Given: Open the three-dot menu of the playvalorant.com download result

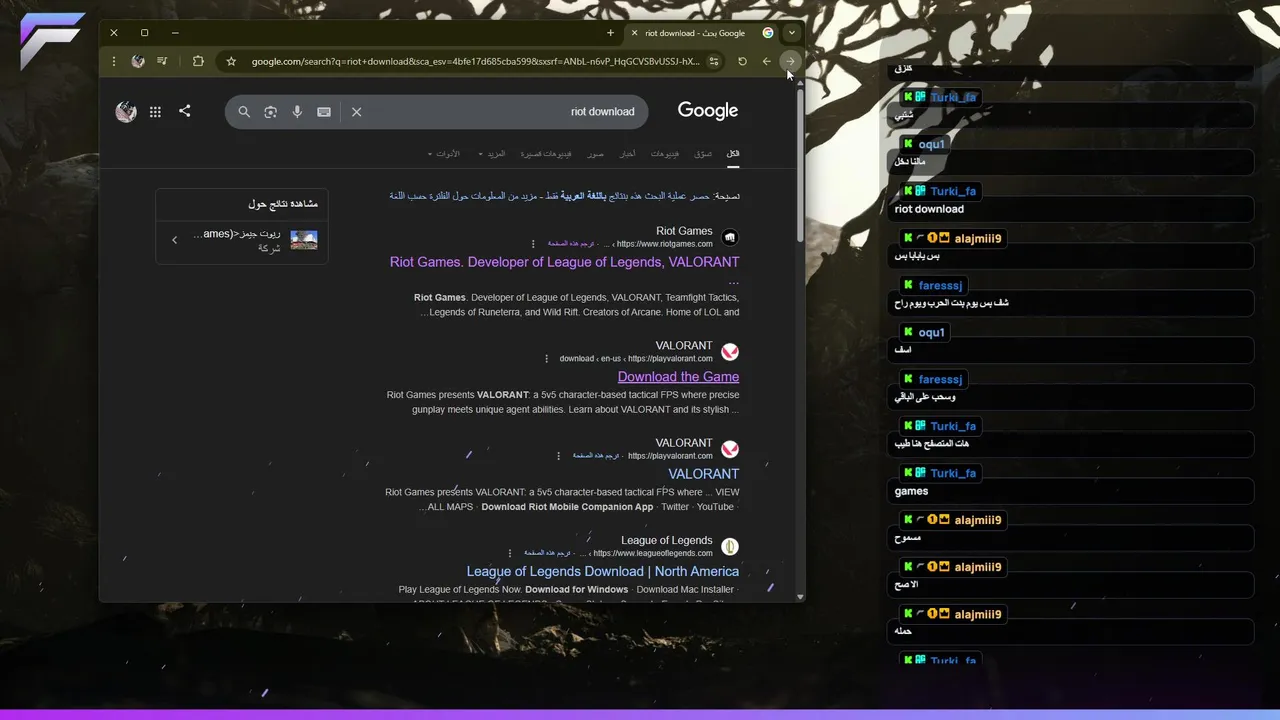Looking at the screenshot, I should pyautogui.click(x=546, y=359).
